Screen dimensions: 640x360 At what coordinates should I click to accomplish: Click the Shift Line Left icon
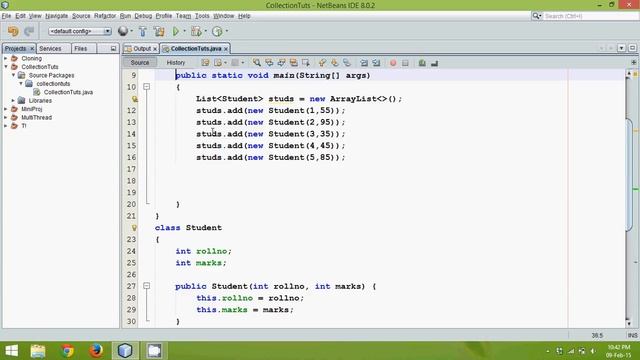(x=364, y=62)
